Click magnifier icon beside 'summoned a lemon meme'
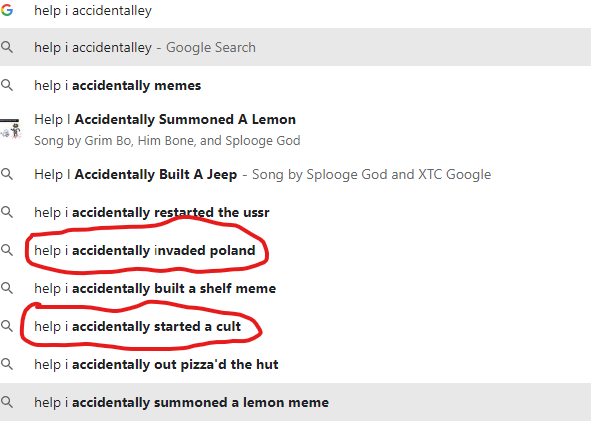 tap(7, 402)
